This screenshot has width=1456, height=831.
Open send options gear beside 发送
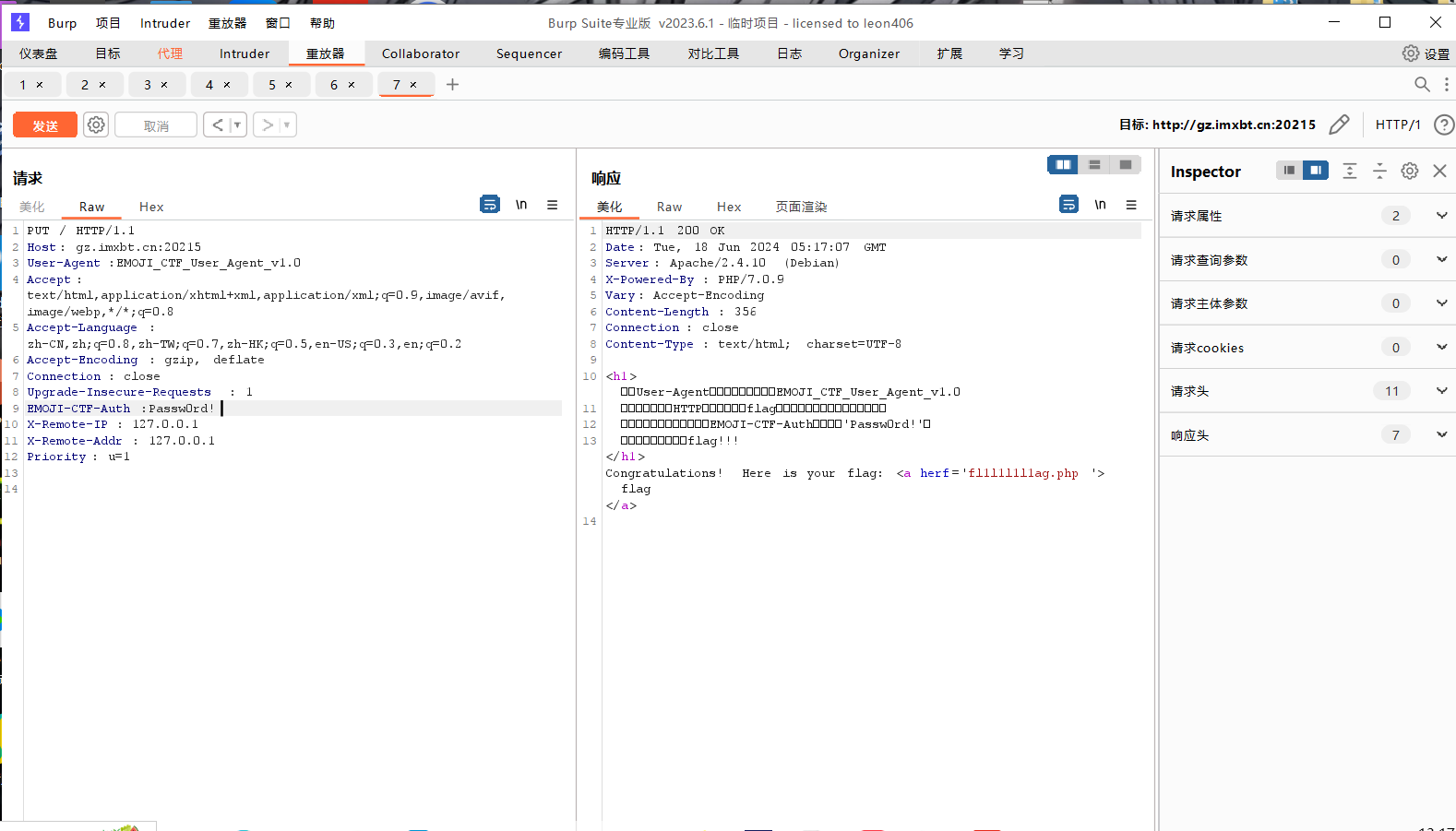[96, 125]
